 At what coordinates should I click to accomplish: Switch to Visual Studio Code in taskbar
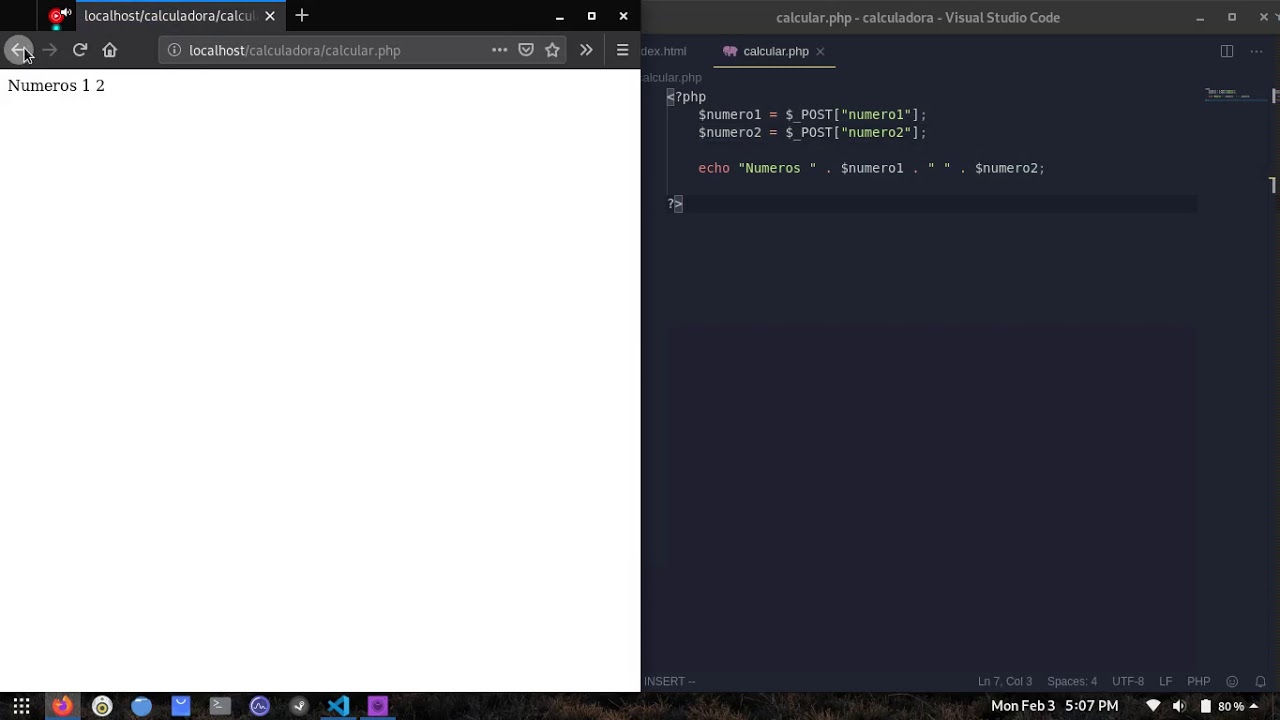pos(338,706)
